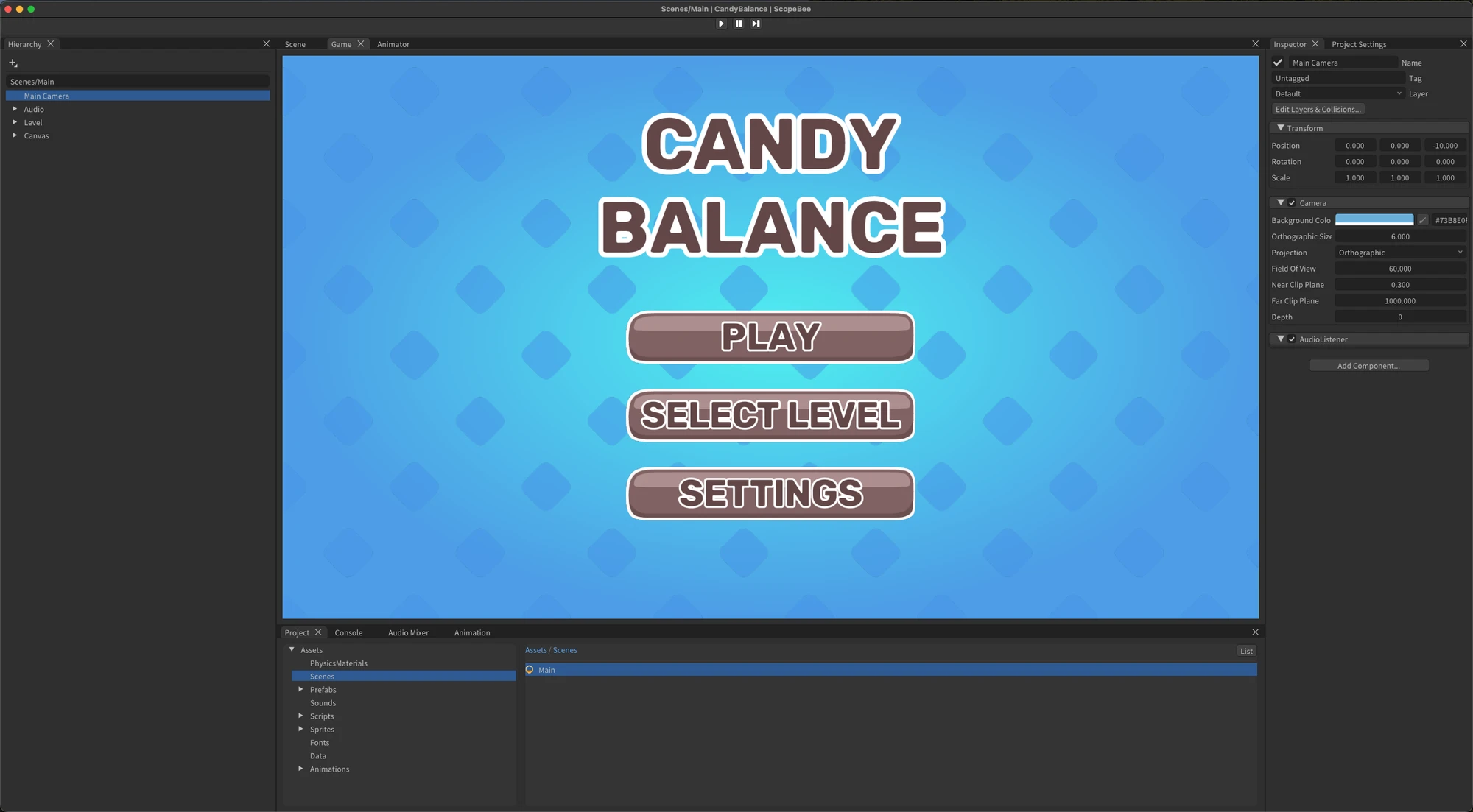Click the Main scene asset icon
Image resolution: width=1473 pixels, height=812 pixels.
pyautogui.click(x=530, y=670)
